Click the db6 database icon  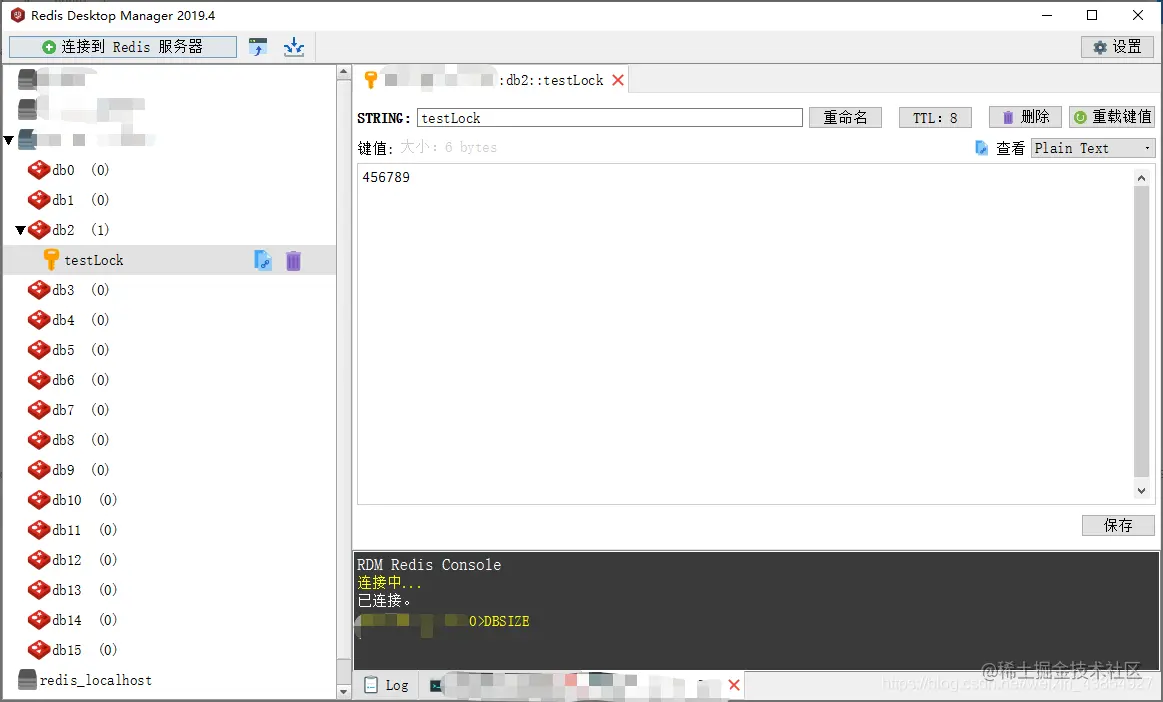pyautogui.click(x=39, y=380)
